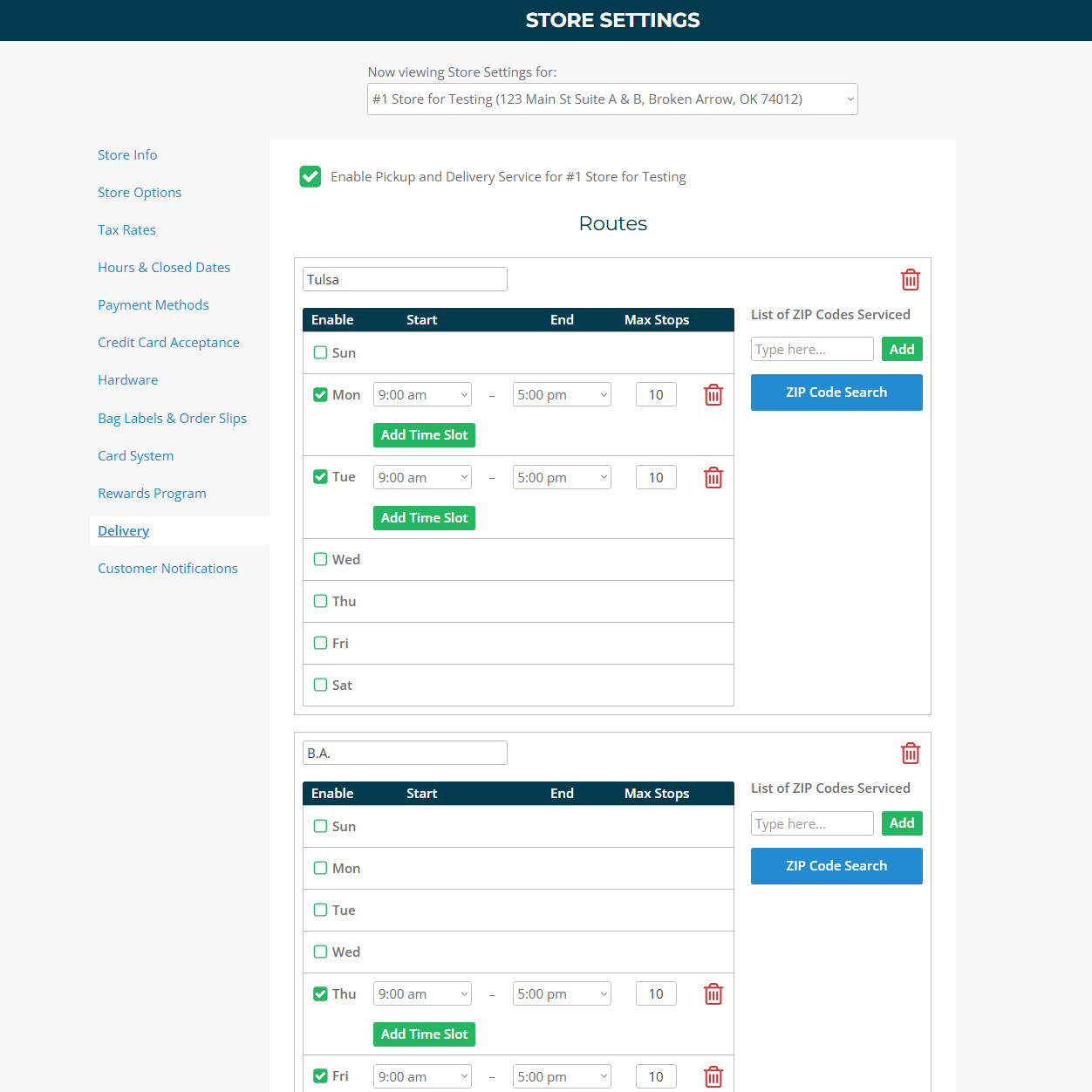Edit the B.A. route name field
This screenshot has height=1092, width=1092.
405,753
